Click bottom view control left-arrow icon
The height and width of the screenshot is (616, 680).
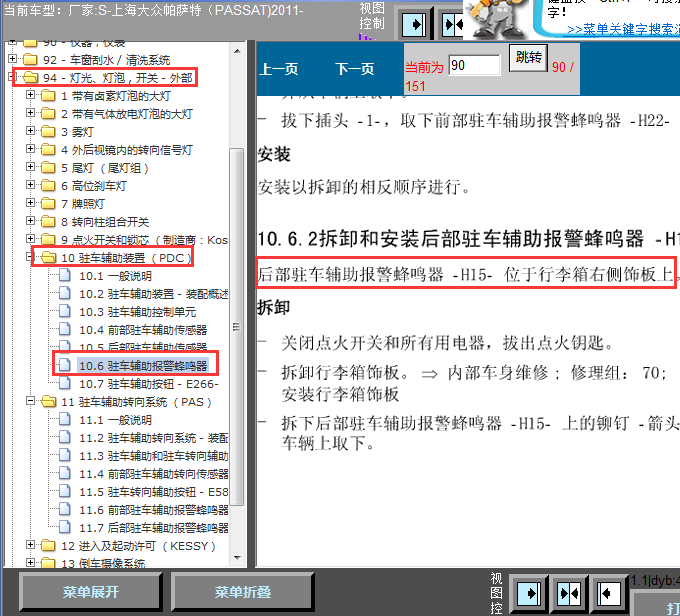[608, 593]
